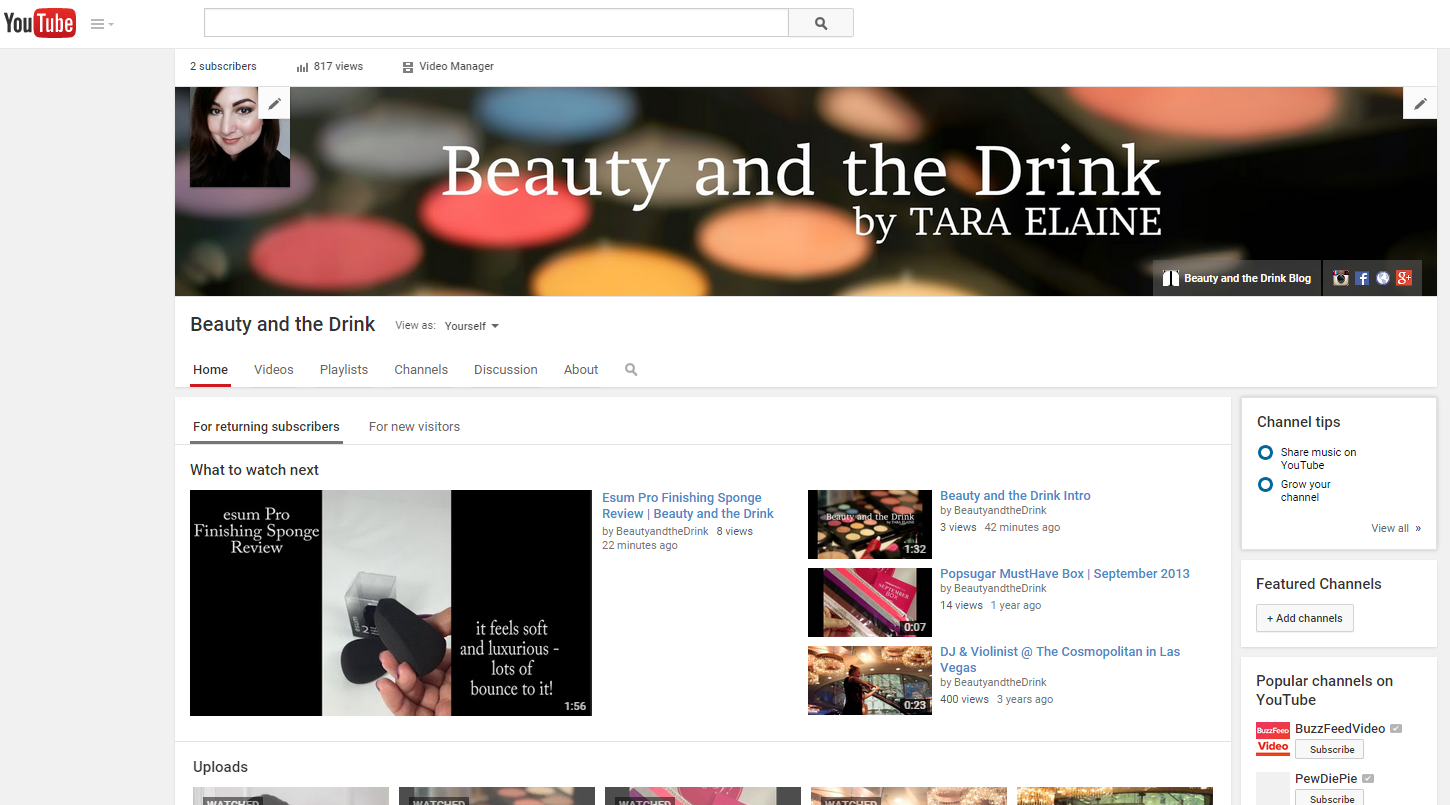1450x805 pixels.
Task: Click the 2 subscribers link
Action: tap(223, 67)
